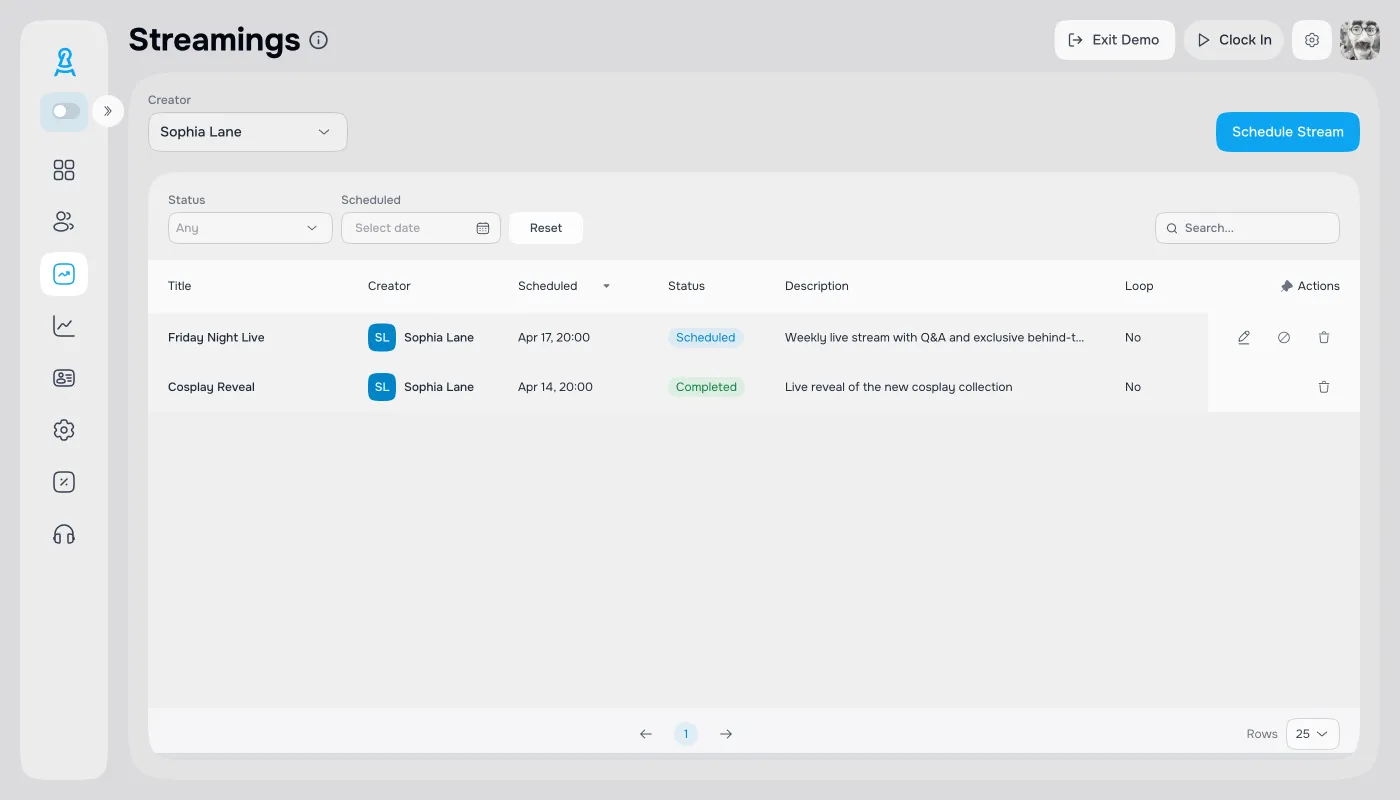This screenshot has width=1400, height=800.
Task: Open the Status filter dropdown
Action: coord(250,228)
